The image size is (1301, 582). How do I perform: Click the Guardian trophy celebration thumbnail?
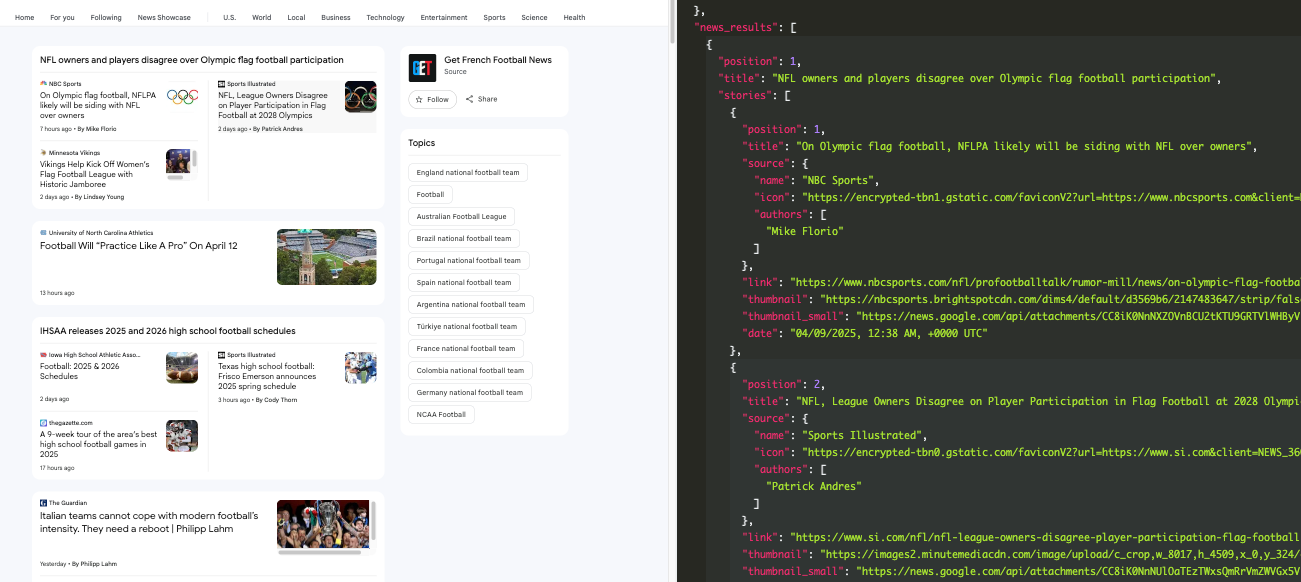(323, 523)
